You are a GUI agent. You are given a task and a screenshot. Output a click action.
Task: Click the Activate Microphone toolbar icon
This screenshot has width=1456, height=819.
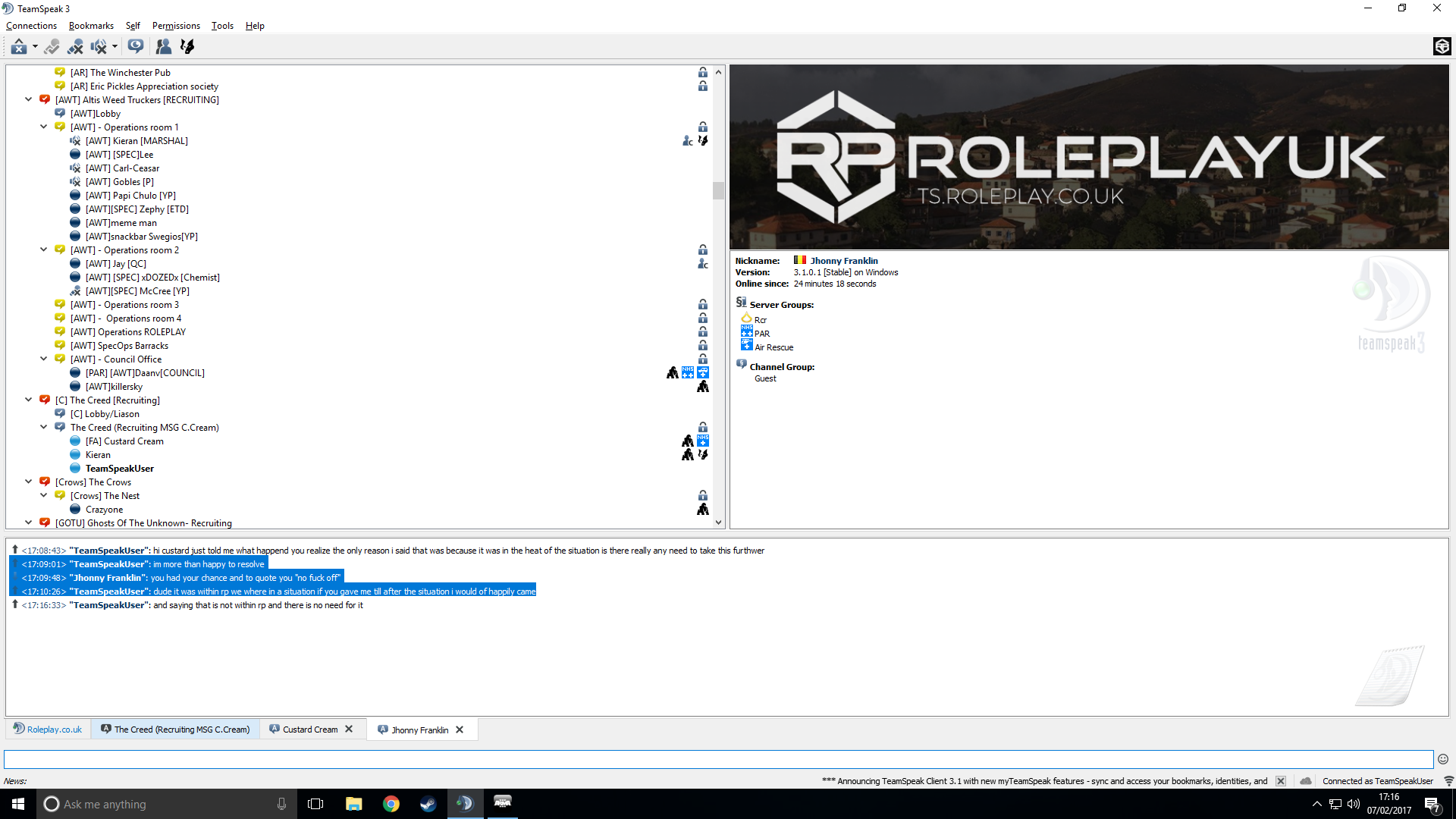coord(52,47)
